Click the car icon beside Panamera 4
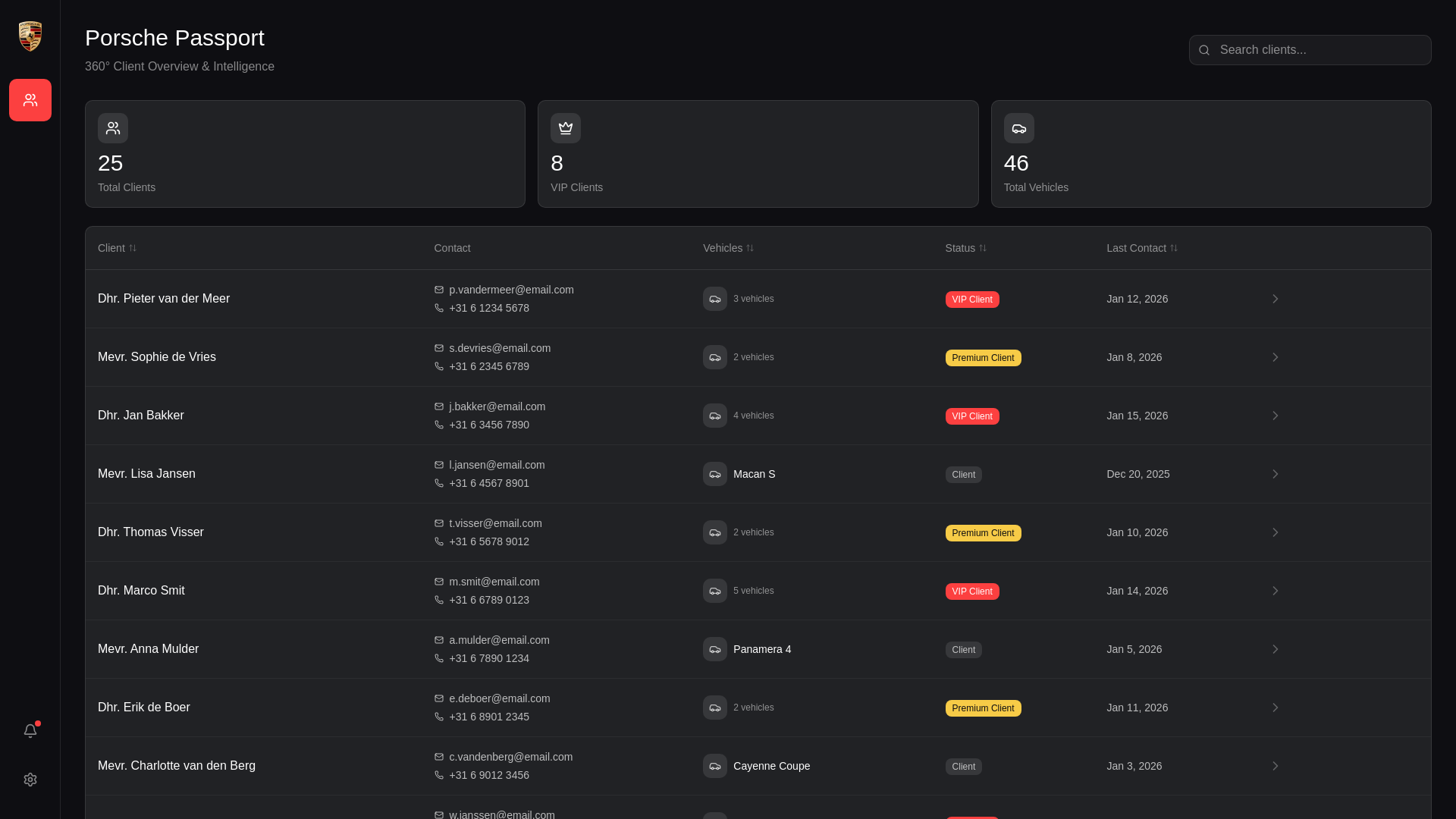 click(x=715, y=649)
